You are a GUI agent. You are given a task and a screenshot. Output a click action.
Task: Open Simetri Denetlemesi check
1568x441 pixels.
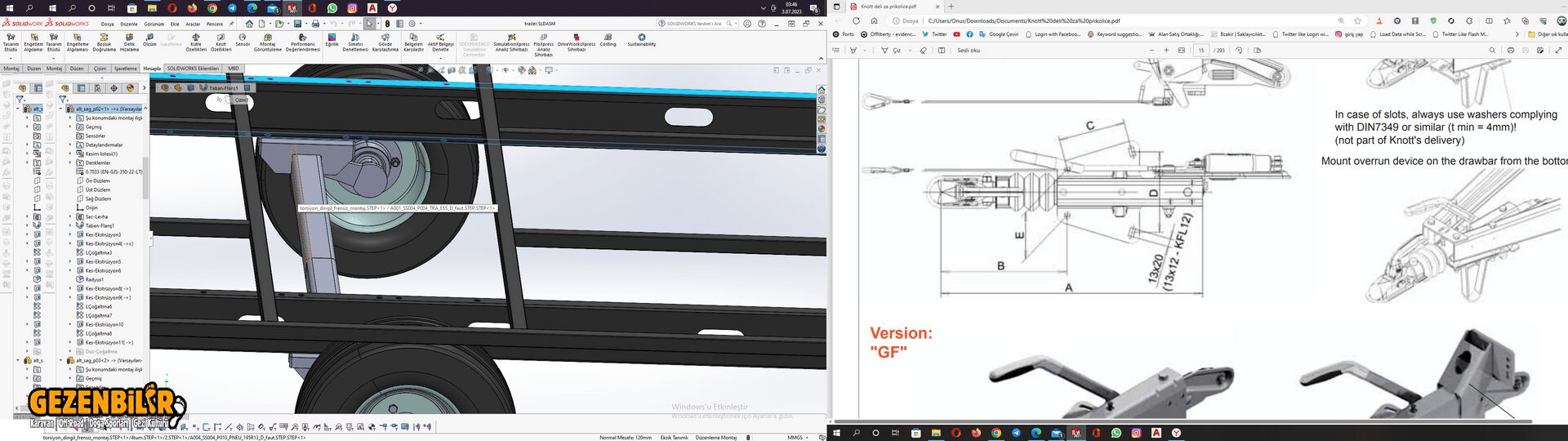point(355,42)
